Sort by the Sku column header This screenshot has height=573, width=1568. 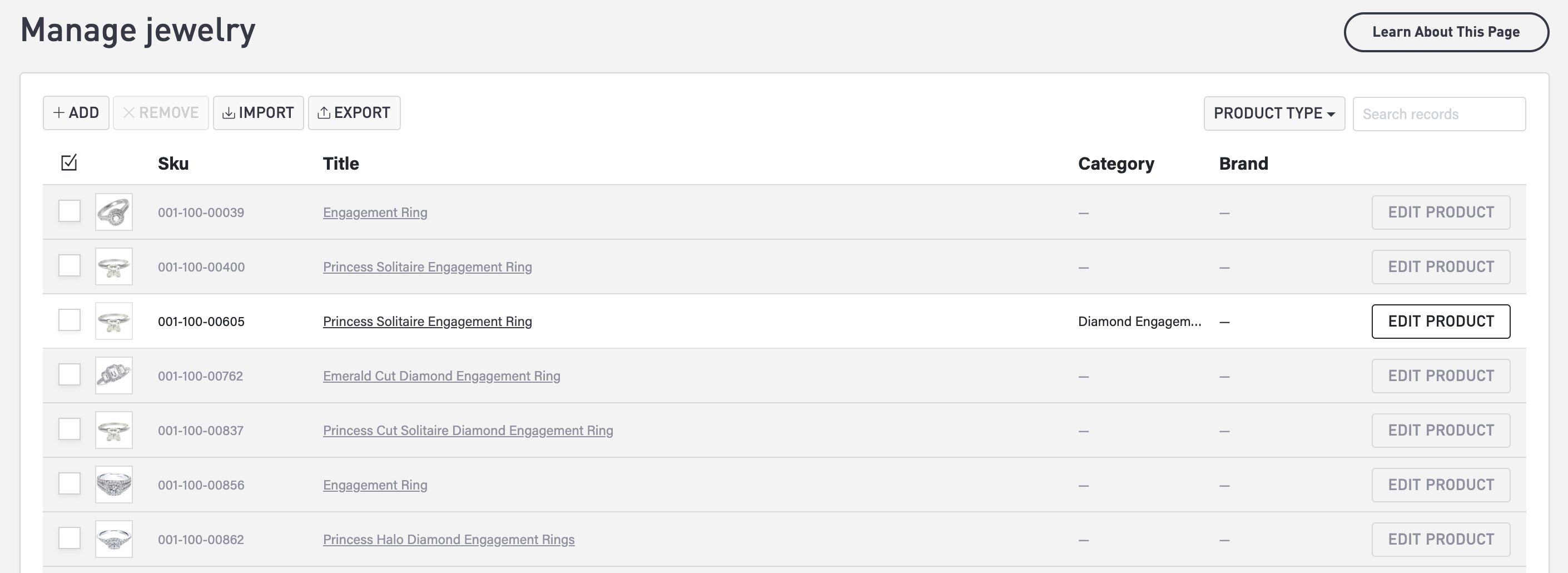coord(173,163)
